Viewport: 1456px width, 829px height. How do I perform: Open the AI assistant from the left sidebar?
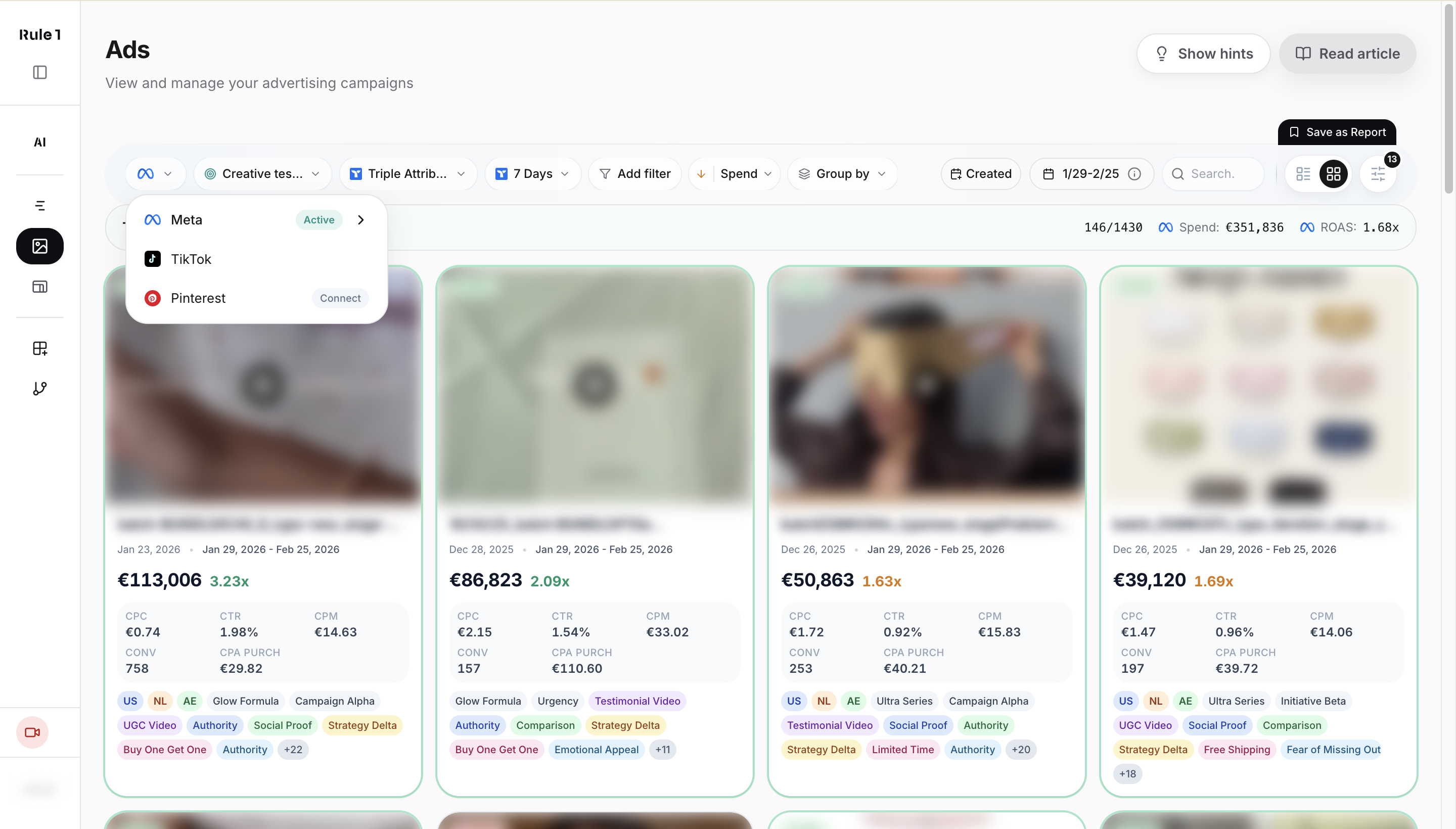[x=39, y=143]
